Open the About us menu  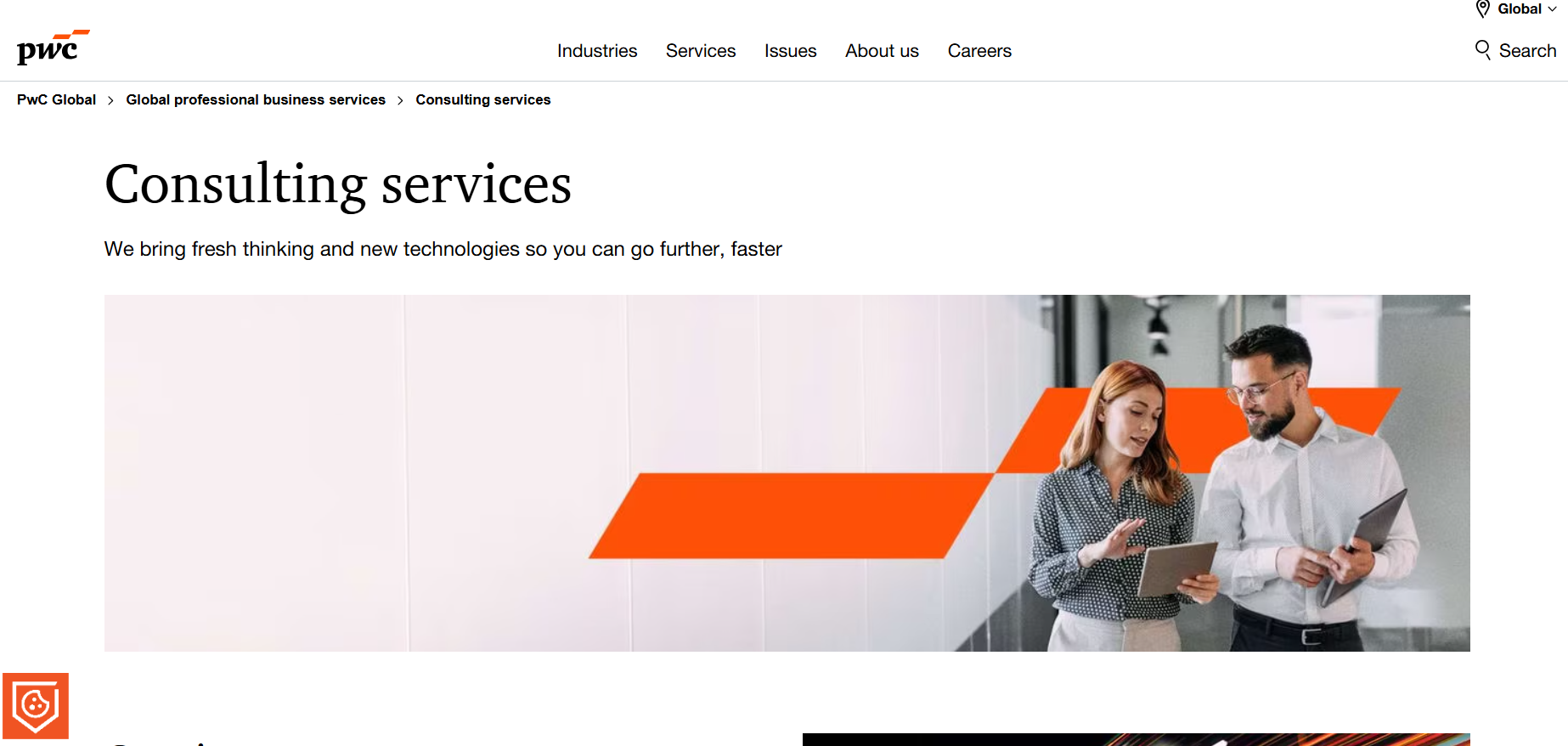(882, 51)
